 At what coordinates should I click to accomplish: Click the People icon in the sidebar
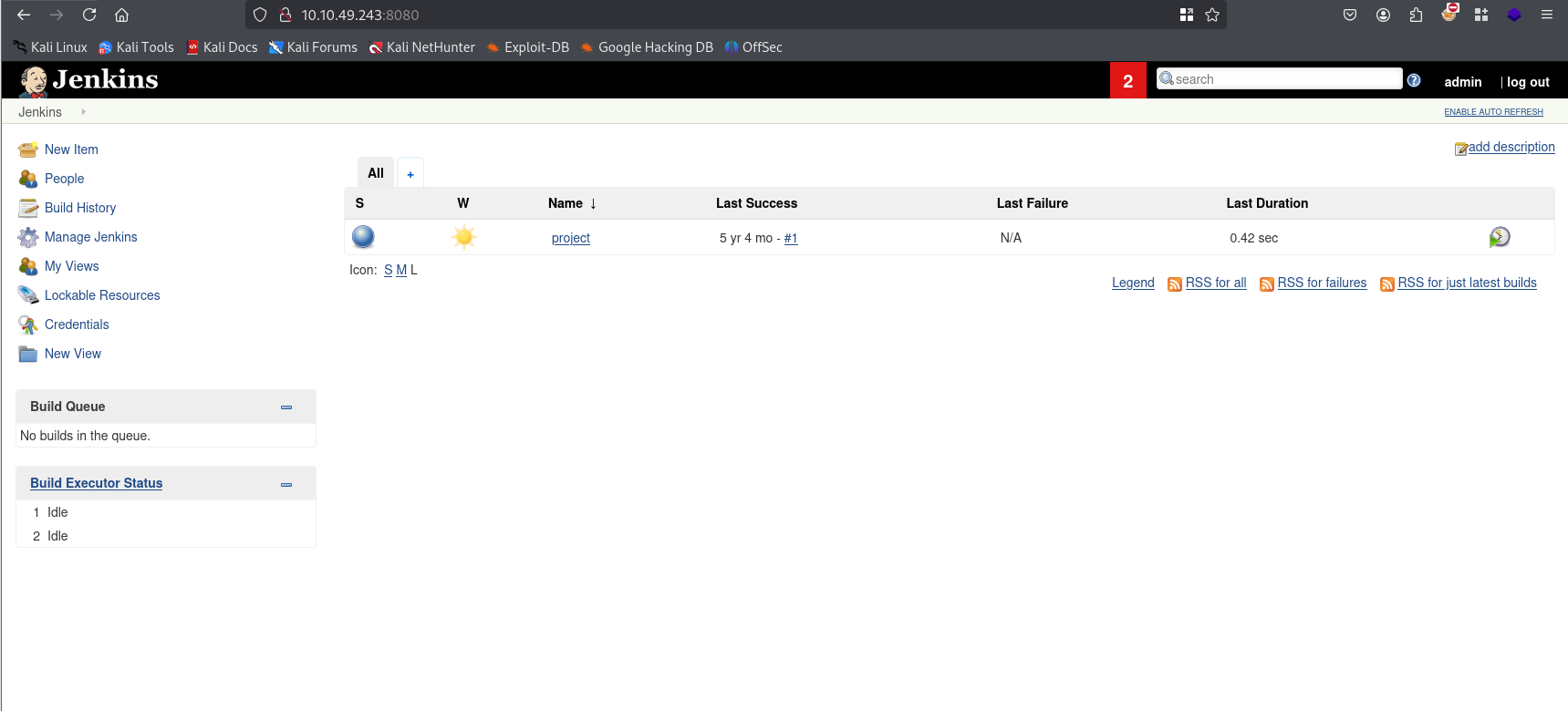pos(28,179)
